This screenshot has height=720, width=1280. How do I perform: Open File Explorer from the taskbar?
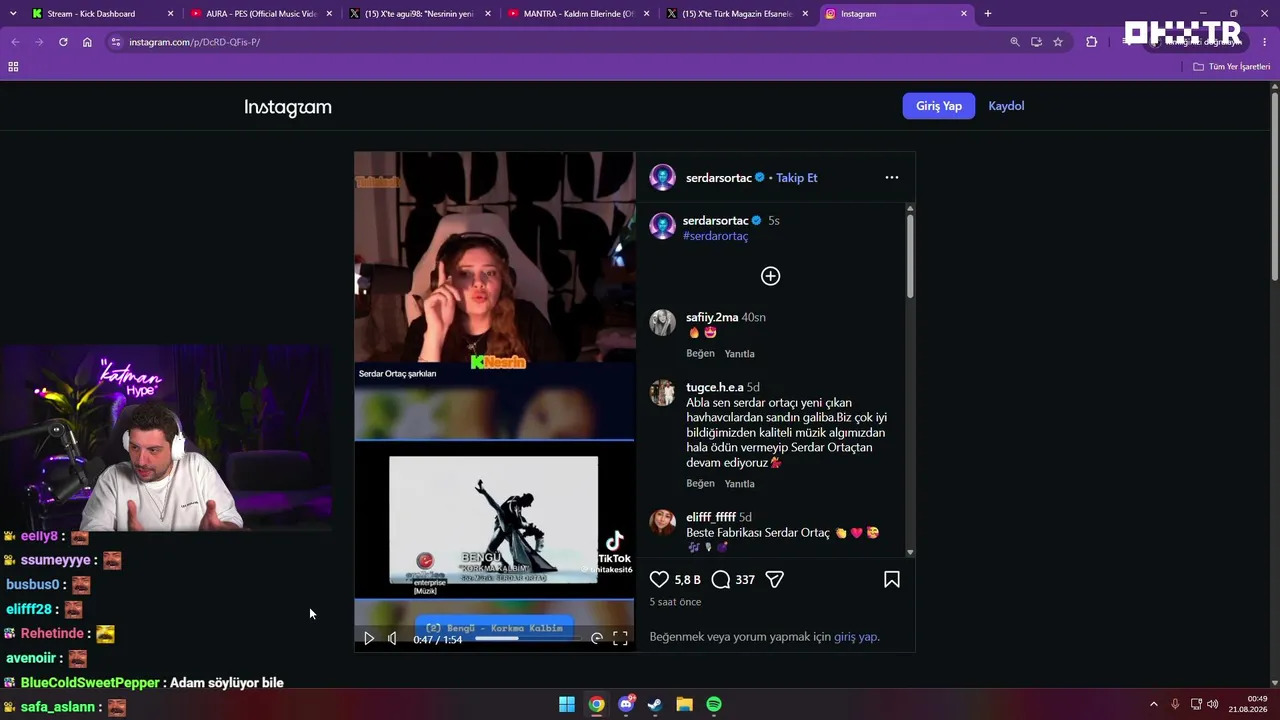tap(685, 705)
